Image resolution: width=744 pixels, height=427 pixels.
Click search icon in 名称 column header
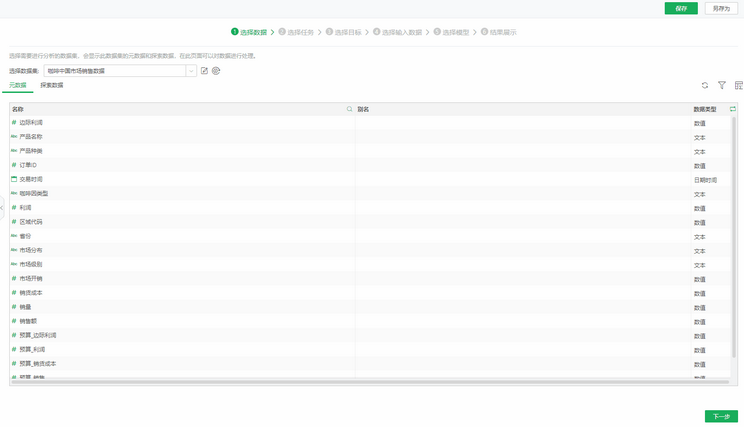(x=349, y=109)
